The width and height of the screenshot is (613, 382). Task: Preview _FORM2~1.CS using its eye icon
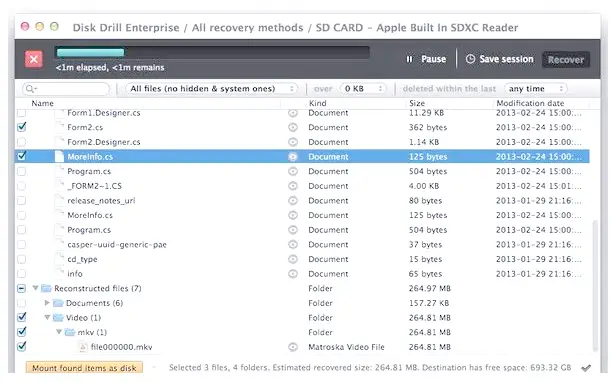tap(293, 186)
